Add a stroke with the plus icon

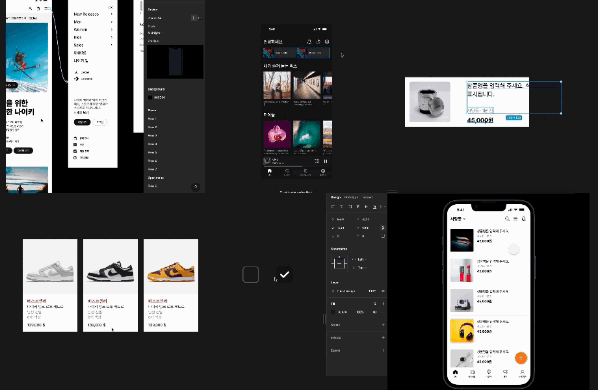[x=383, y=325]
